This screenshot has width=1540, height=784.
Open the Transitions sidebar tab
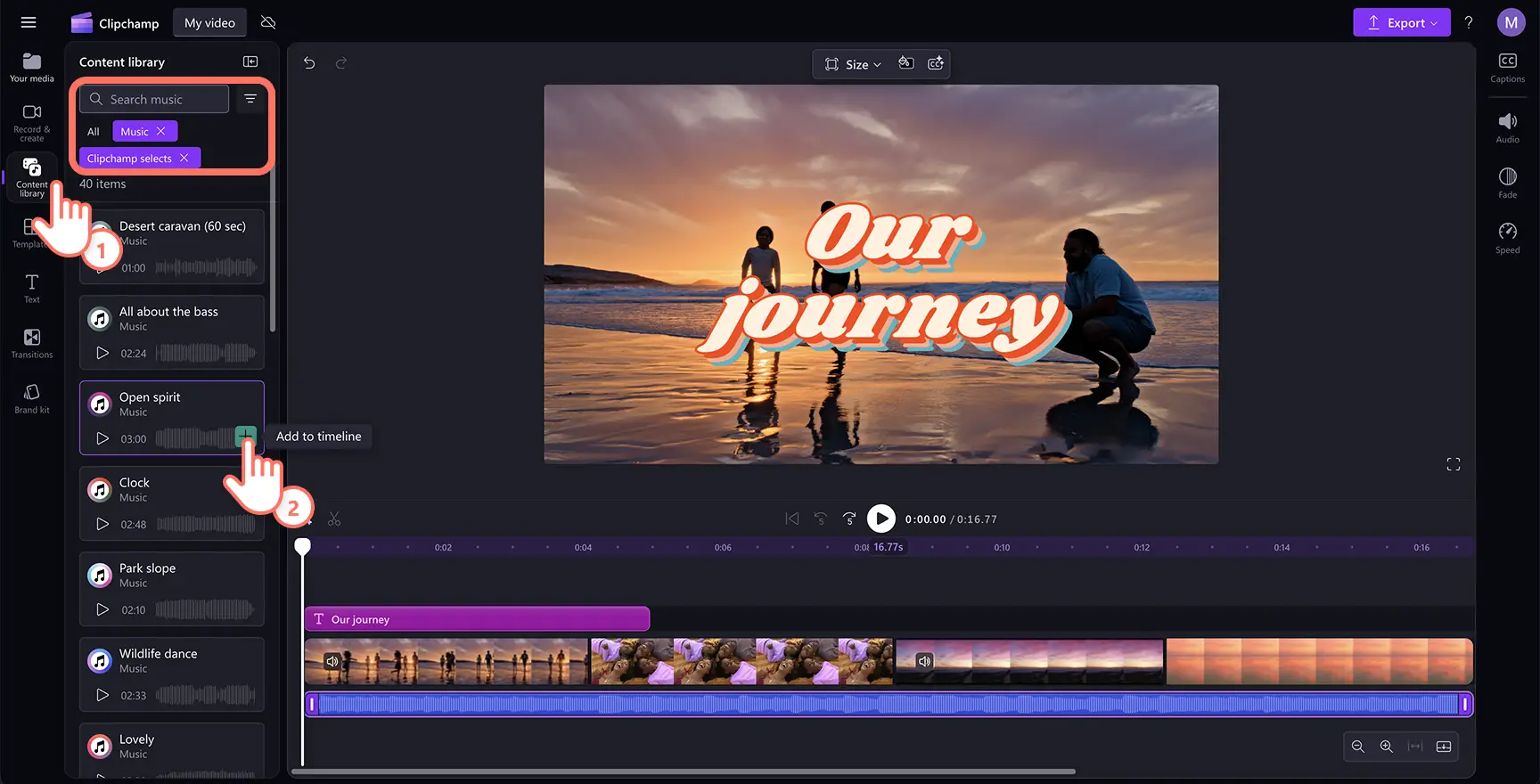pos(32,343)
